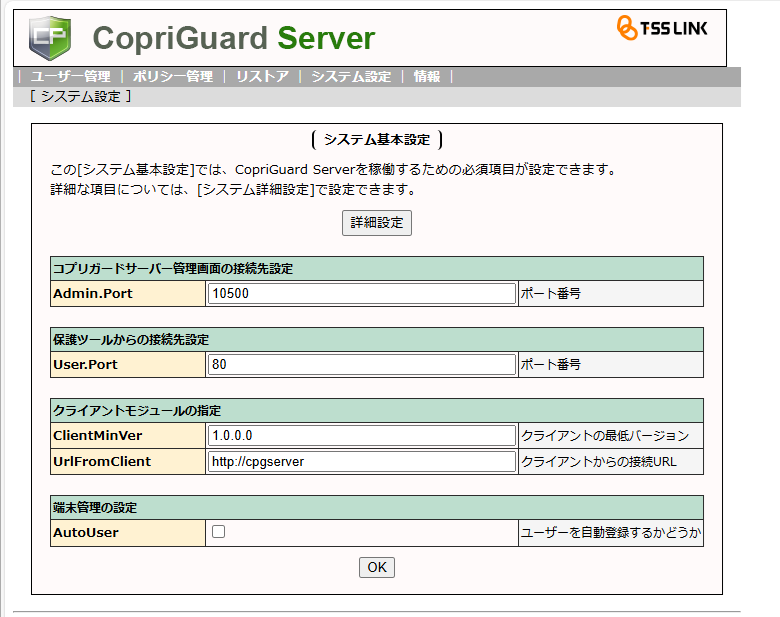Focus the Admin.Port input field
This screenshot has width=780, height=617.
coord(362,294)
